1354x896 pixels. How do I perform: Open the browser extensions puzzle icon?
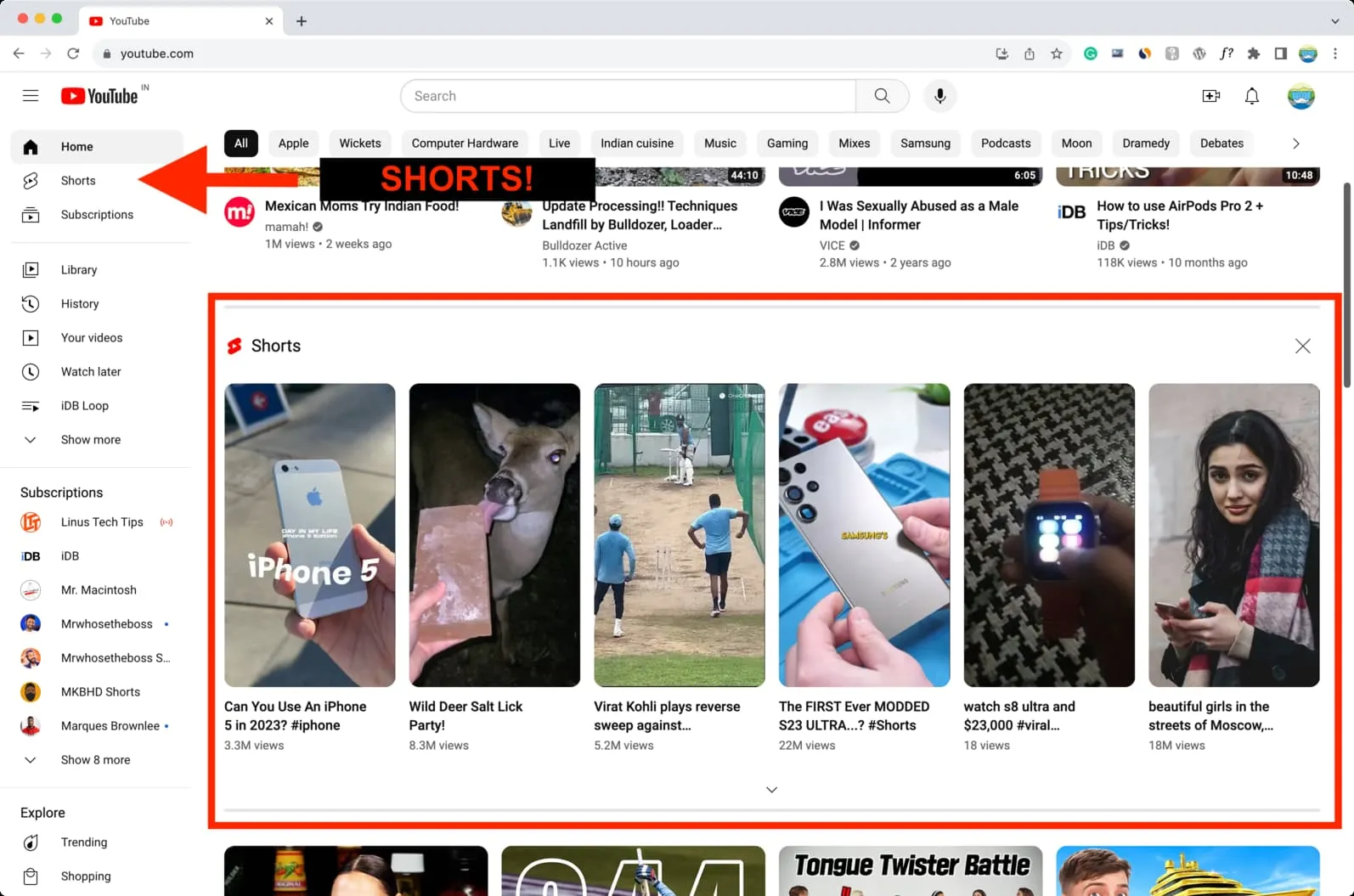tap(1254, 54)
